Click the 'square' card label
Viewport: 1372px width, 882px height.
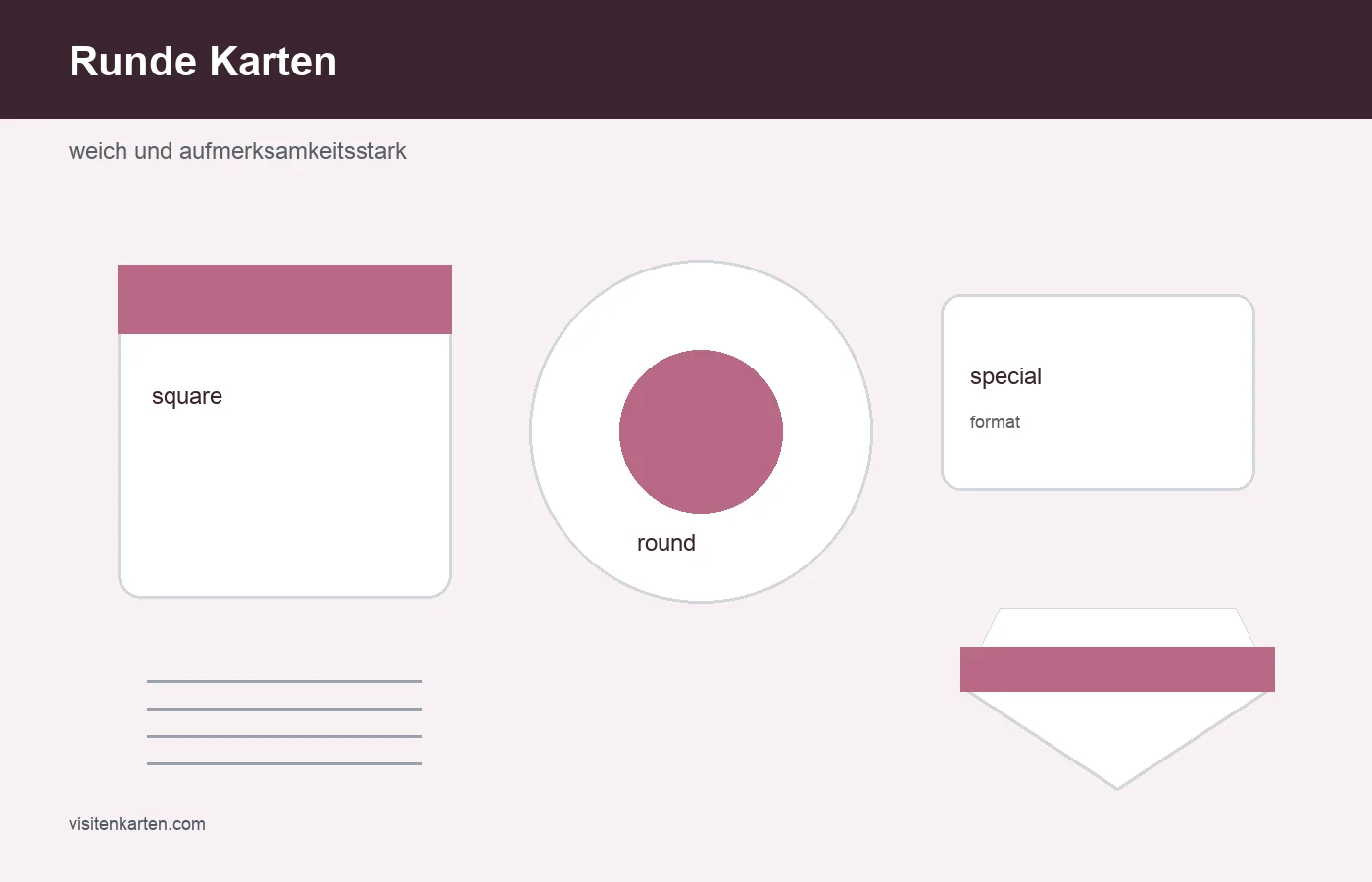coord(187,396)
